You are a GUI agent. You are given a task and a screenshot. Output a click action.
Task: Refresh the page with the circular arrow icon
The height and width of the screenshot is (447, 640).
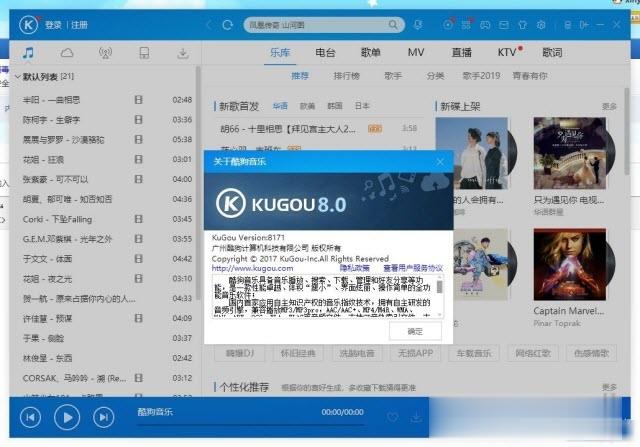(x=228, y=25)
